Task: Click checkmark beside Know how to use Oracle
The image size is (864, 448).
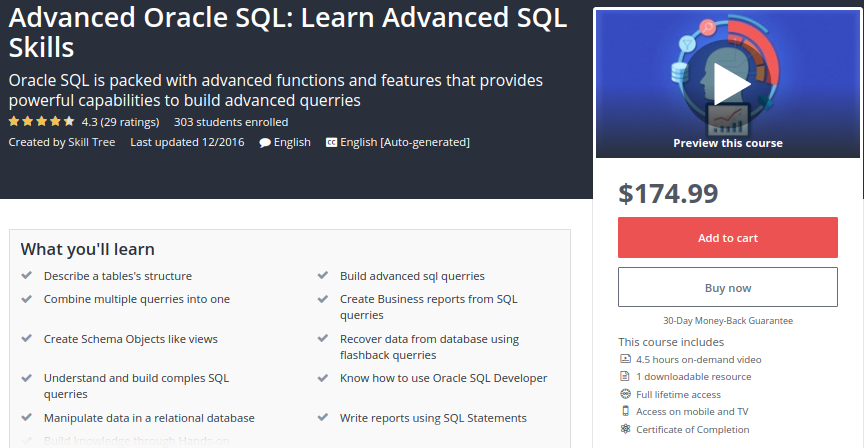Action: point(323,378)
